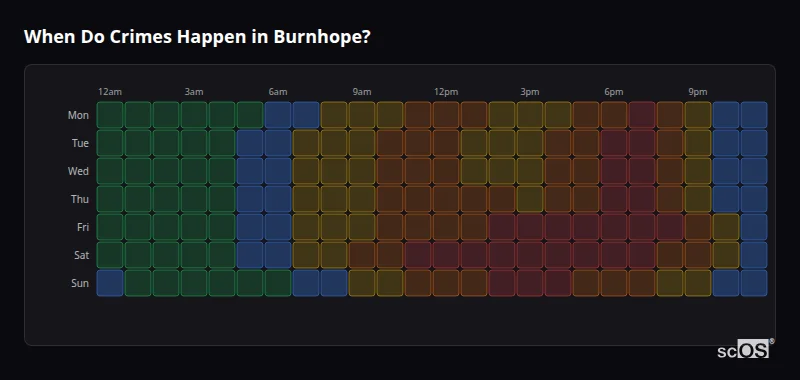Select the red Monday 7pm cell
Viewport: 800px width, 380px height.
tap(642, 115)
